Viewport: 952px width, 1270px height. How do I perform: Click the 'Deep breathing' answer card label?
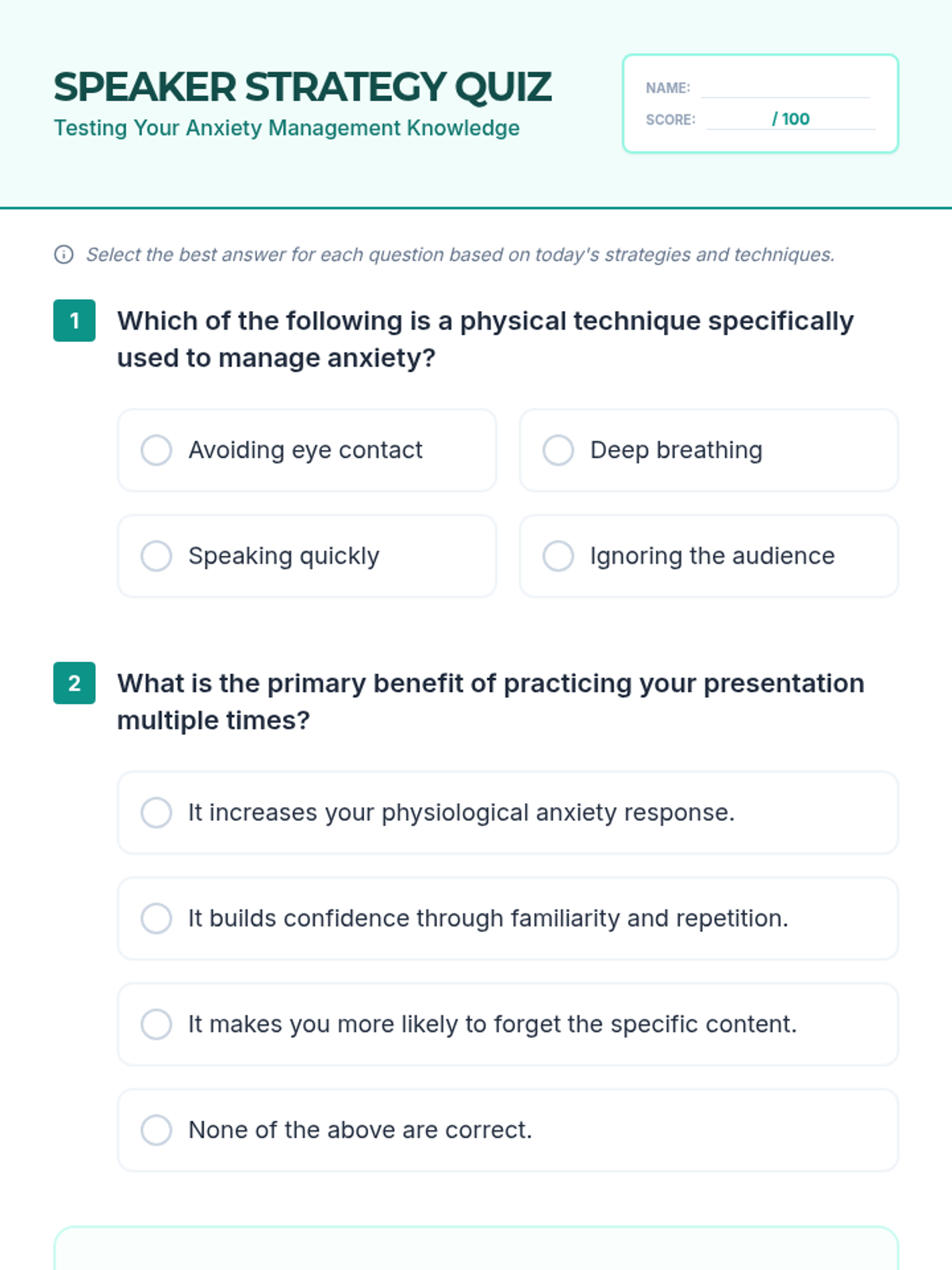[676, 450]
